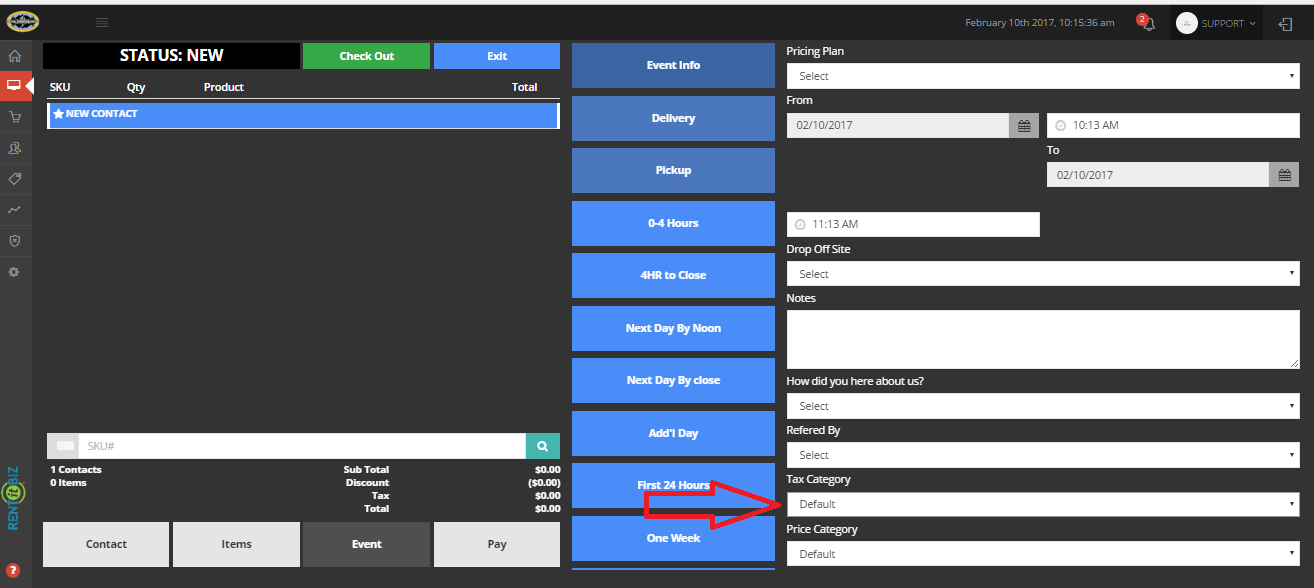Select the POS monitor icon in sidebar
Image resolution: width=1314 pixels, height=588 pixels.
[14, 86]
